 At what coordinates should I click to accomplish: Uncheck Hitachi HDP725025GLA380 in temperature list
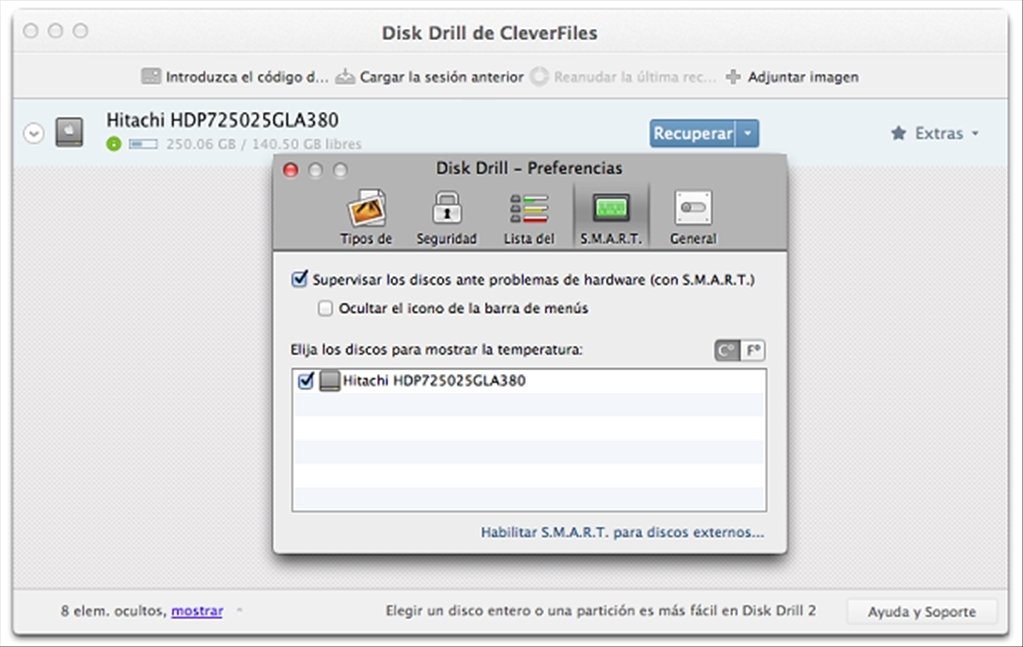pos(305,380)
